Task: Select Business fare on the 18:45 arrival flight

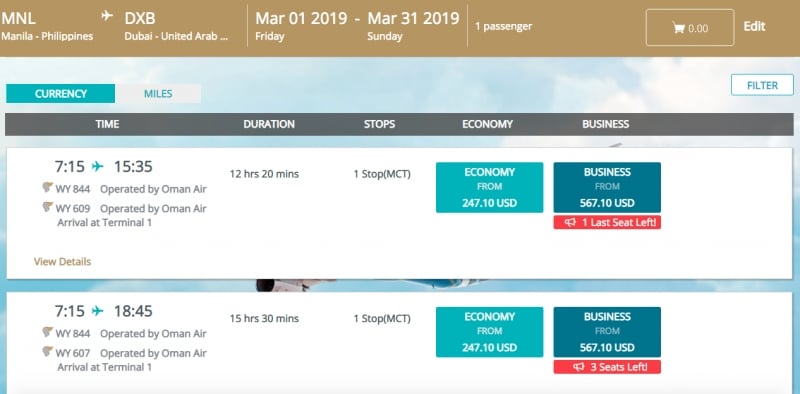Action: coord(607,332)
